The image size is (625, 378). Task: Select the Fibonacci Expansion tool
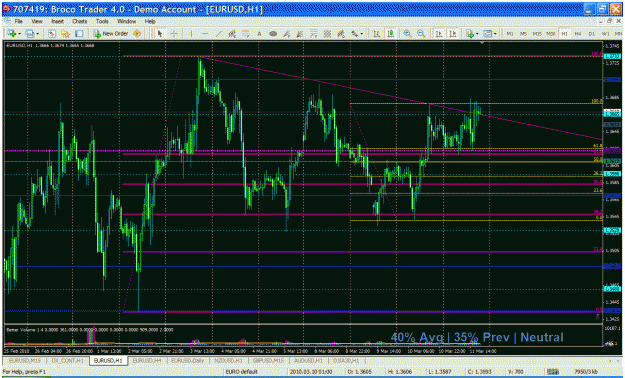[x=314, y=34]
